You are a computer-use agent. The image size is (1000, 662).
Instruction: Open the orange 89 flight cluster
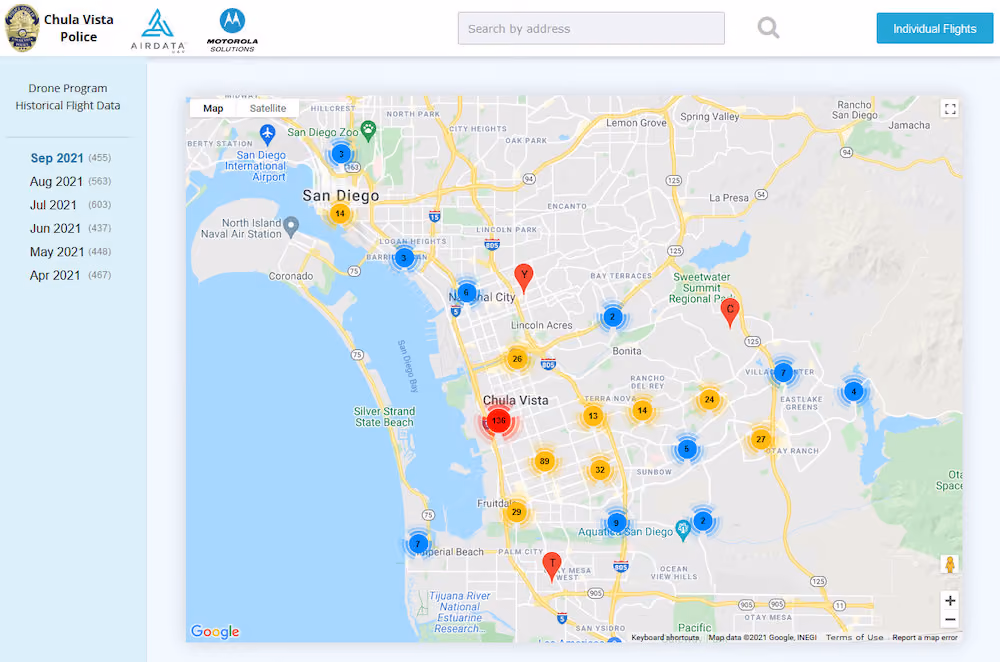544,461
